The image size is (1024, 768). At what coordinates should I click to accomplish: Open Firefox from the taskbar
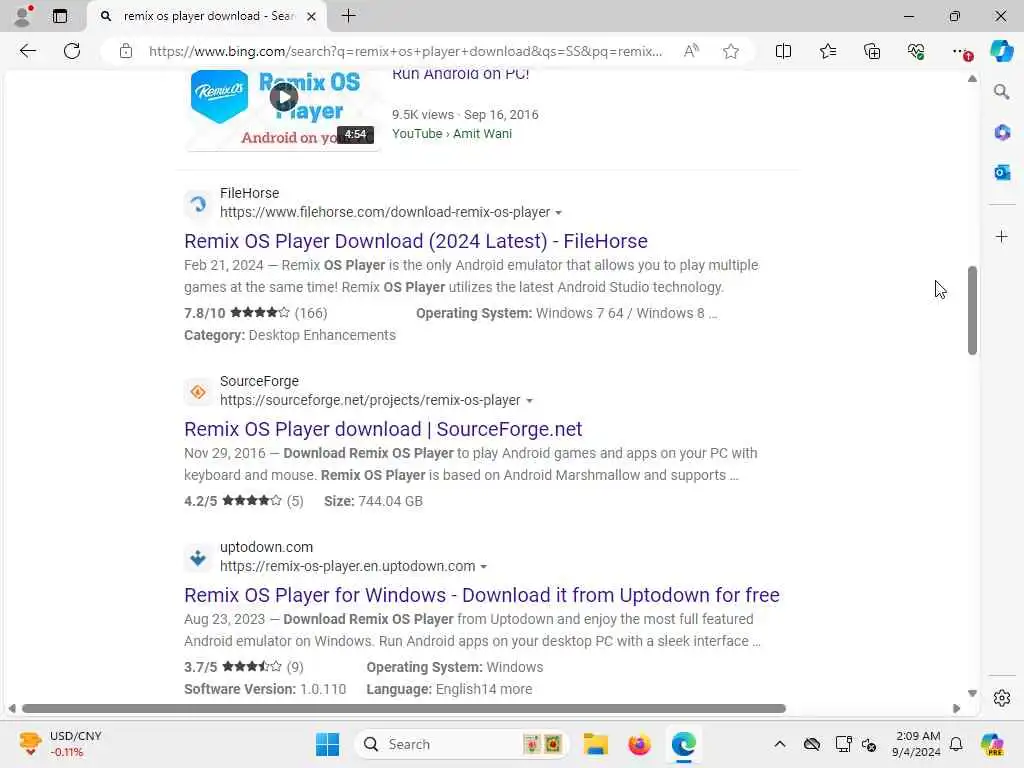pos(639,744)
